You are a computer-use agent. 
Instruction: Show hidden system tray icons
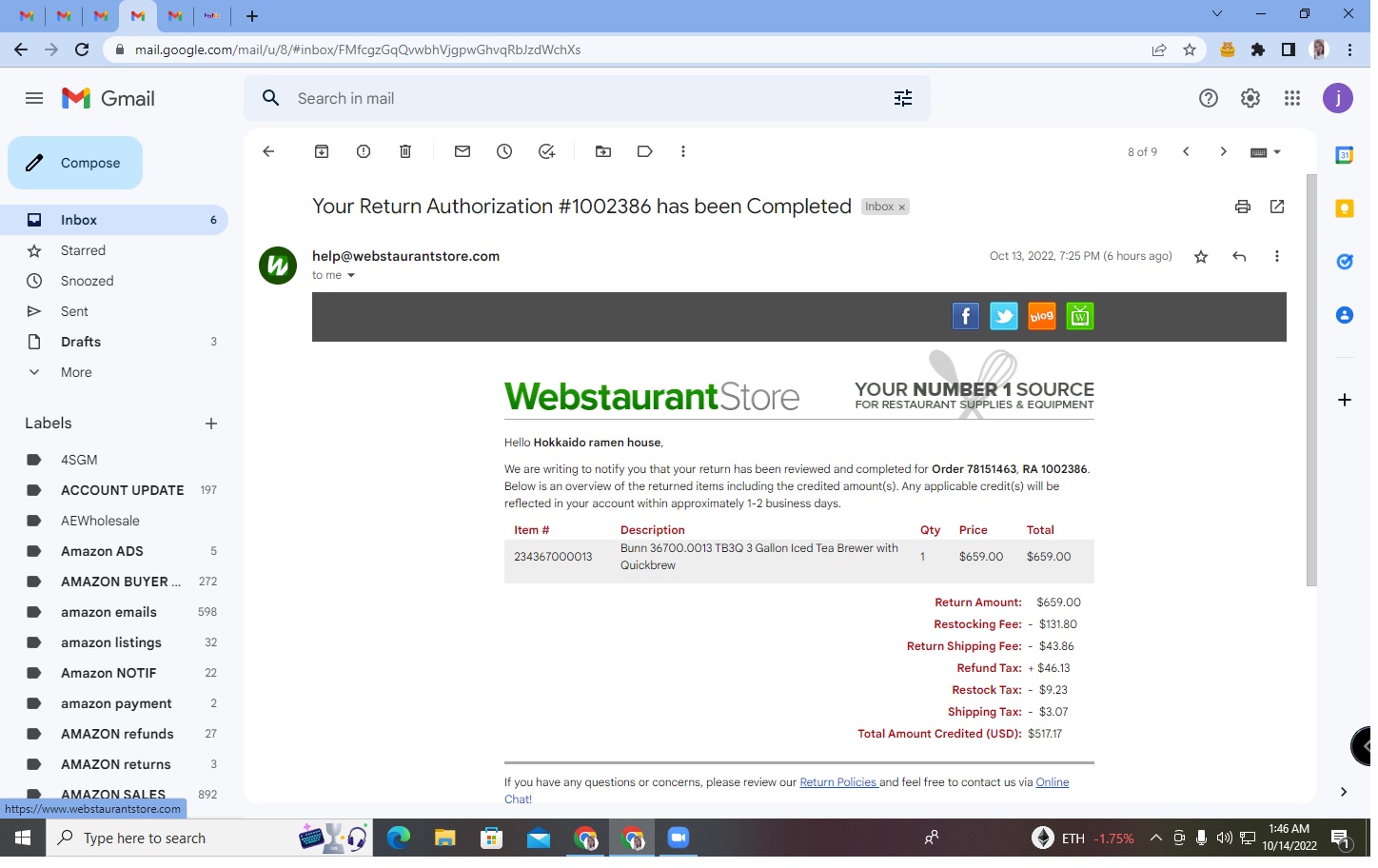(1155, 838)
